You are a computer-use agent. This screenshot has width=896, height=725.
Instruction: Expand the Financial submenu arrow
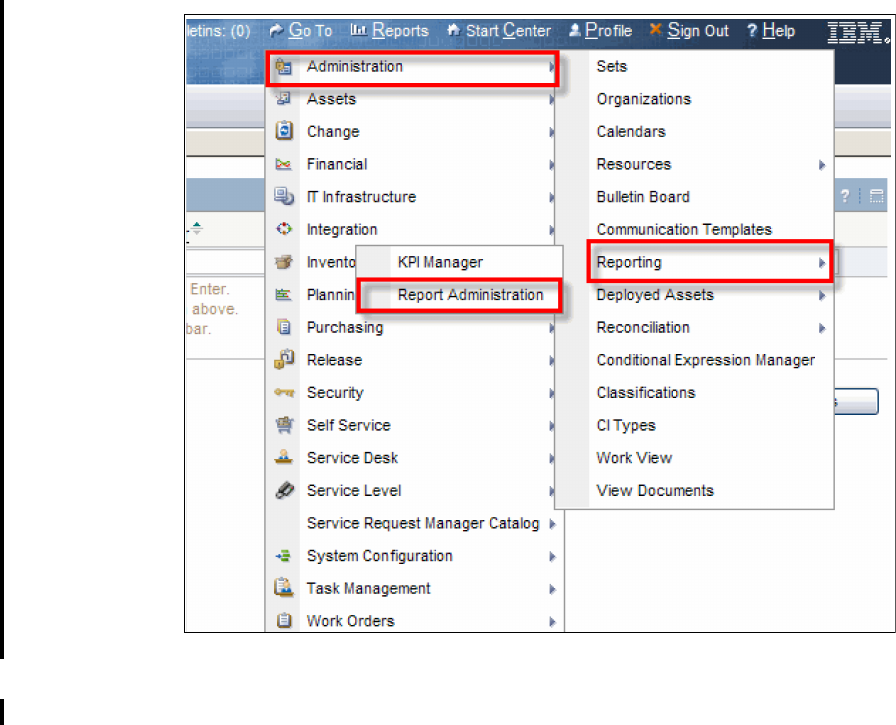pos(552,165)
